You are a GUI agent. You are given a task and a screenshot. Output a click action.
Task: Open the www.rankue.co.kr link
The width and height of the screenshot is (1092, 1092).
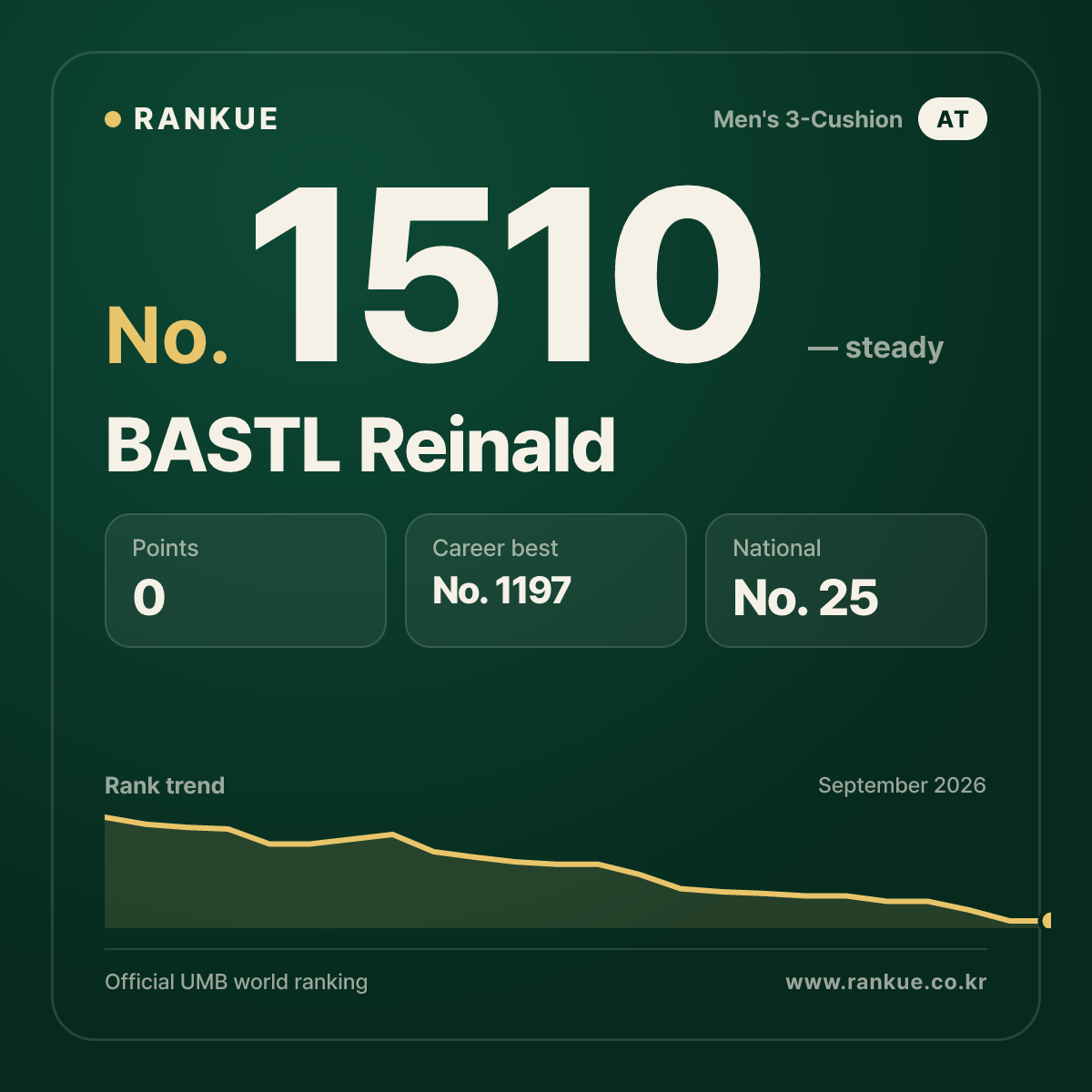coord(886,982)
